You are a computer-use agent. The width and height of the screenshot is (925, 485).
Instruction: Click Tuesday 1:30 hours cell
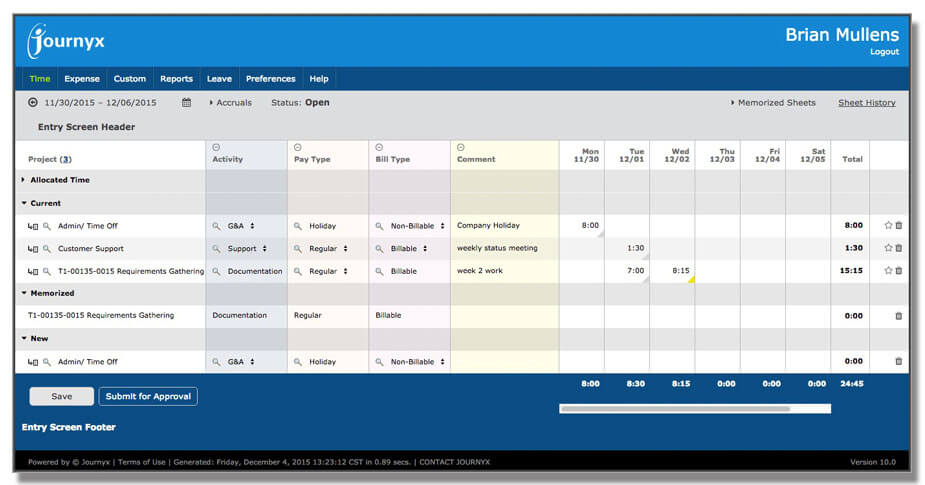click(x=627, y=248)
